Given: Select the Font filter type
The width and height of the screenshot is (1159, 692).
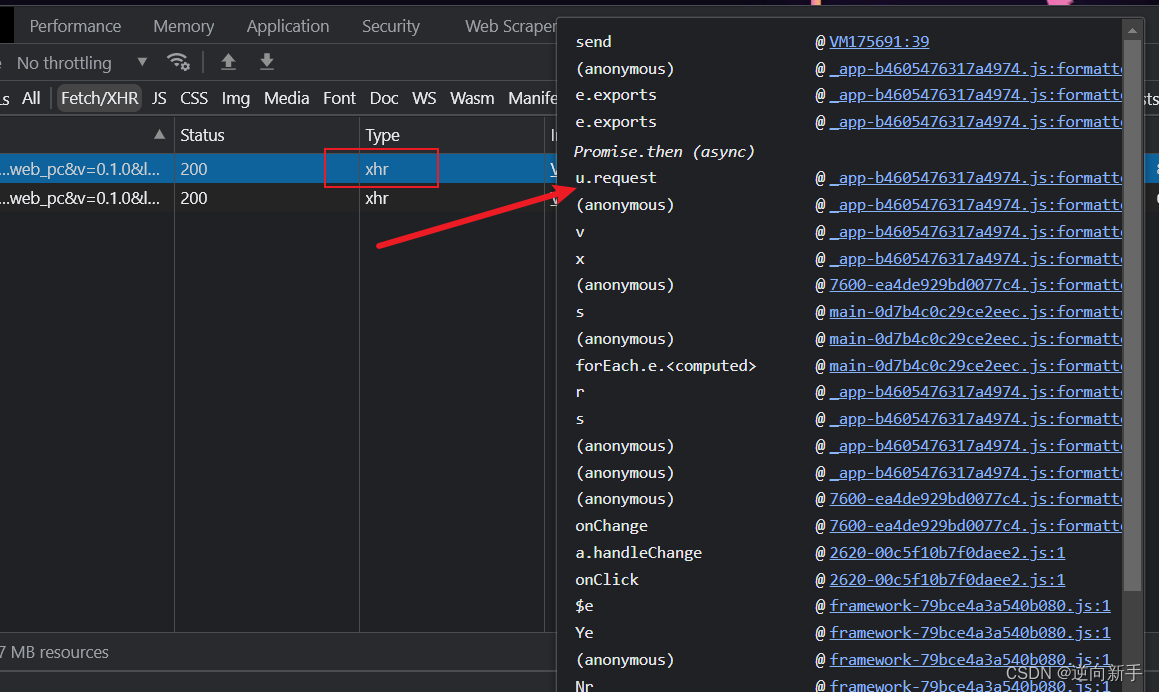Looking at the screenshot, I should [x=339, y=98].
